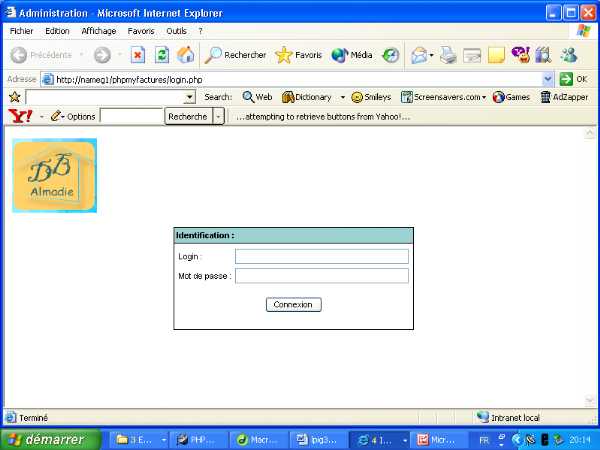Open the Outils menu

pyautogui.click(x=176, y=31)
